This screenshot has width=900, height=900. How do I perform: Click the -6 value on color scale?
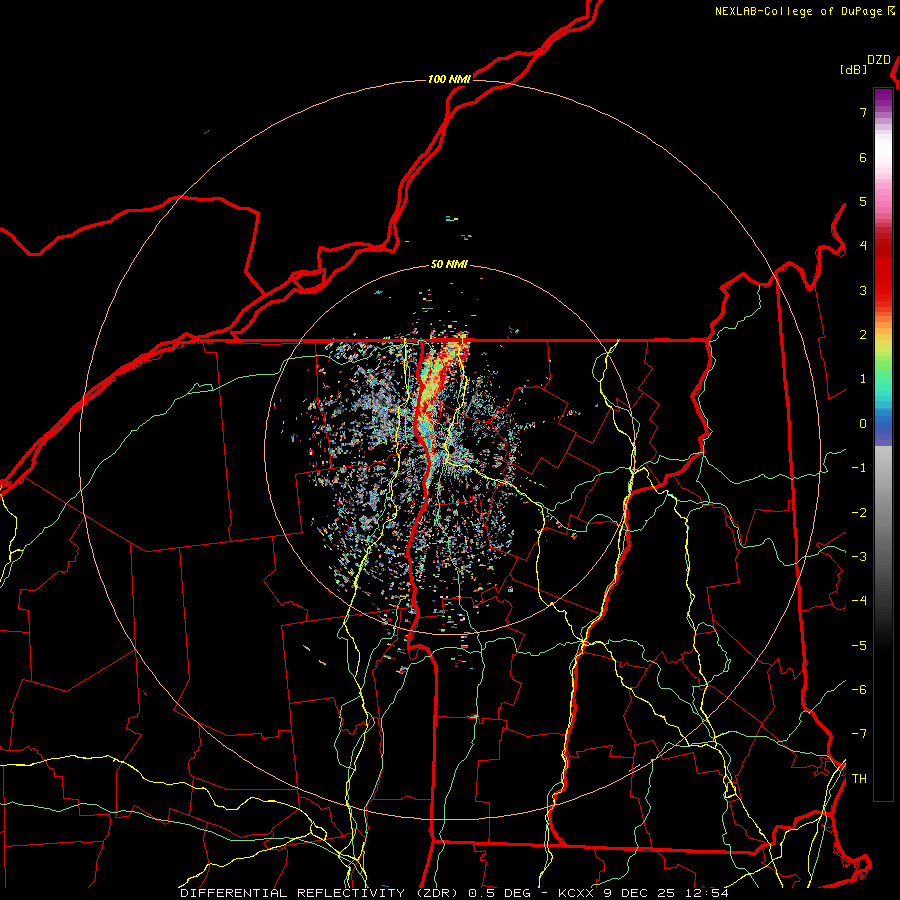859,690
